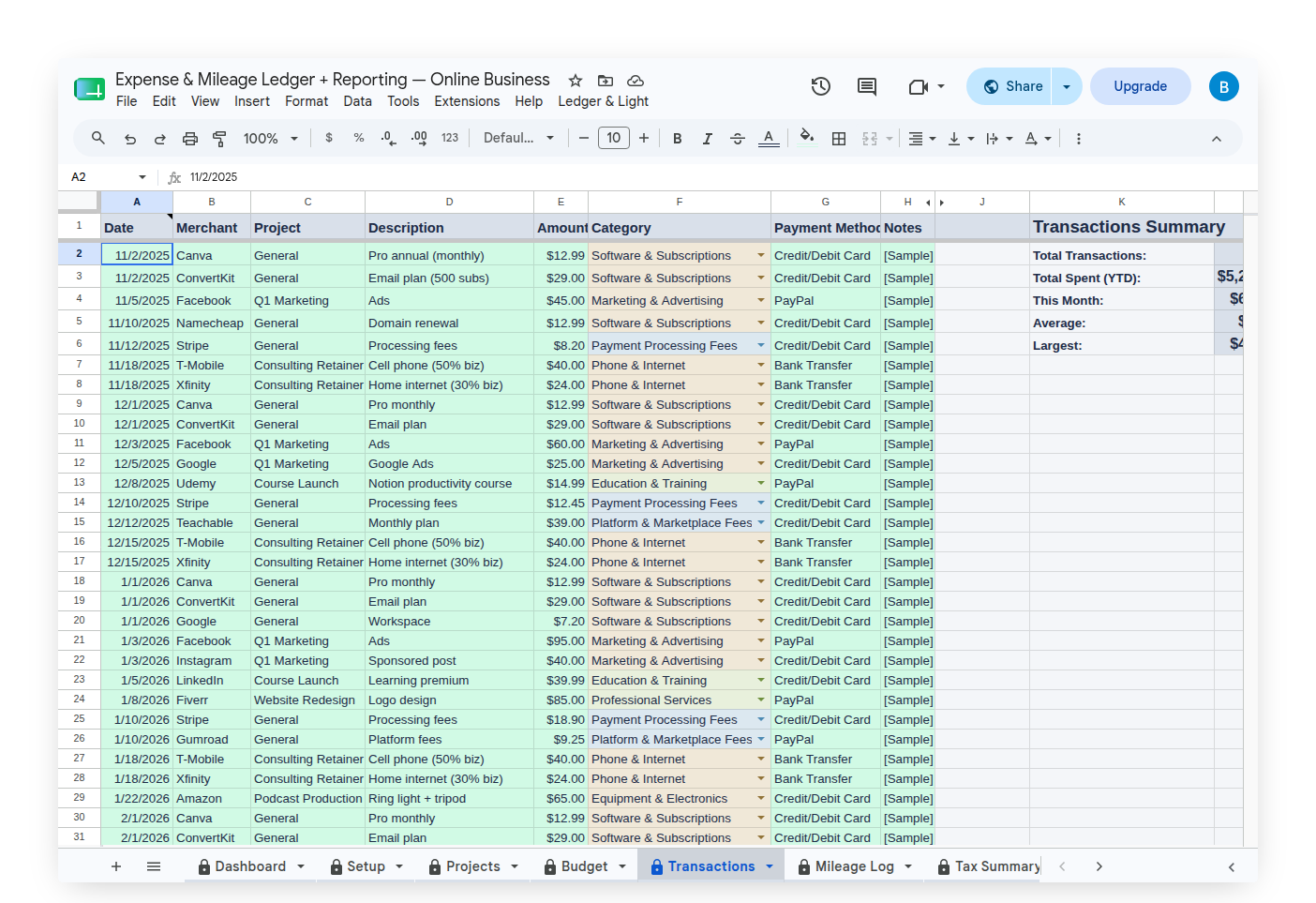
Task: Open the Insert menu
Action: [x=252, y=101]
